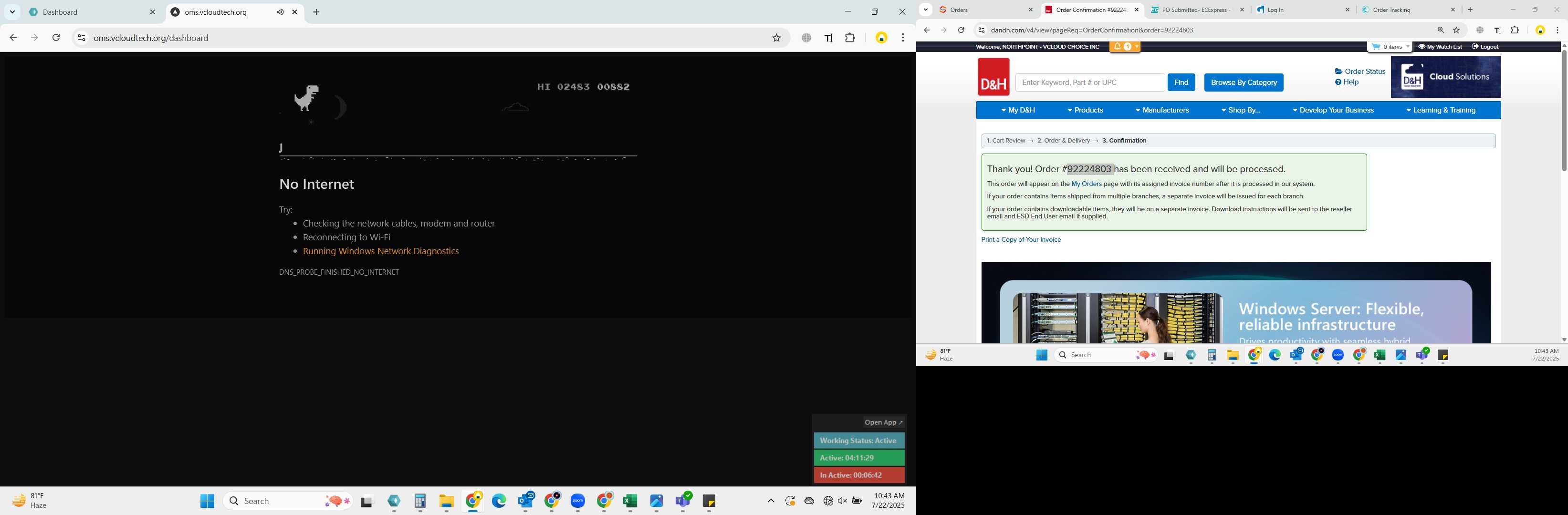Expand the 0 items cart dropdown

pos(1390,47)
